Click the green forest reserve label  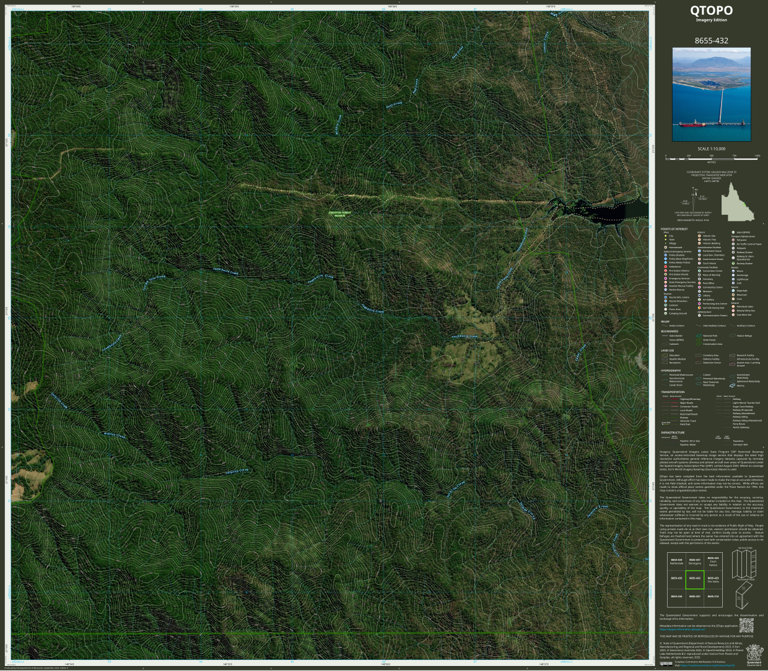(340, 214)
